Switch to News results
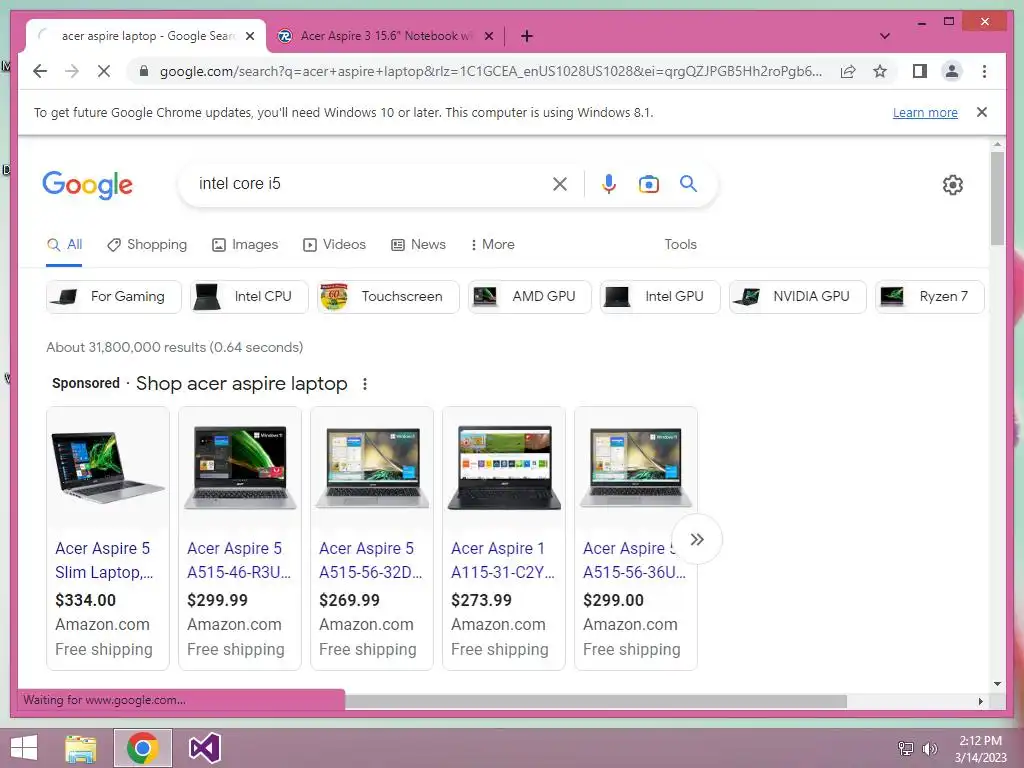Image resolution: width=1024 pixels, height=768 pixels. coord(418,244)
